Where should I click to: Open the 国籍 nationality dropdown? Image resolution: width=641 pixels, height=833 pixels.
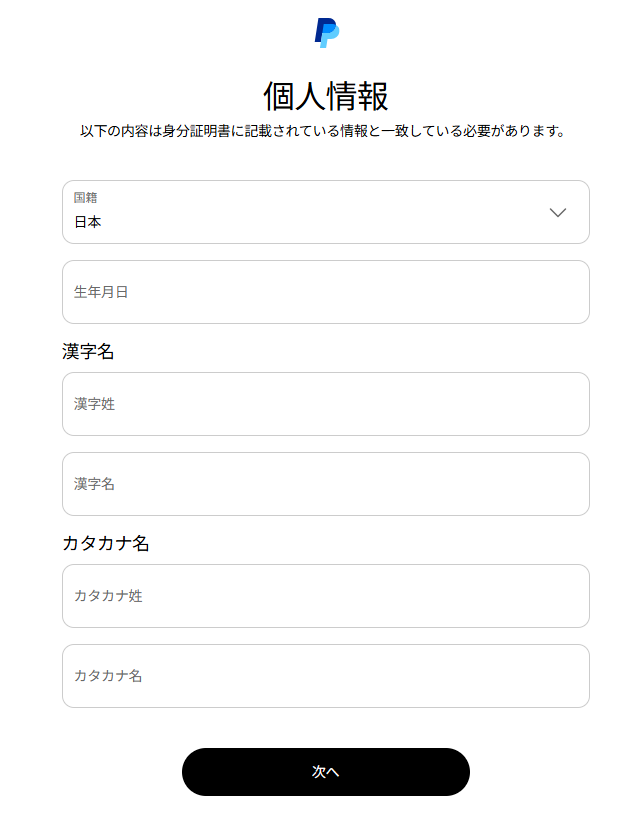(x=325, y=212)
